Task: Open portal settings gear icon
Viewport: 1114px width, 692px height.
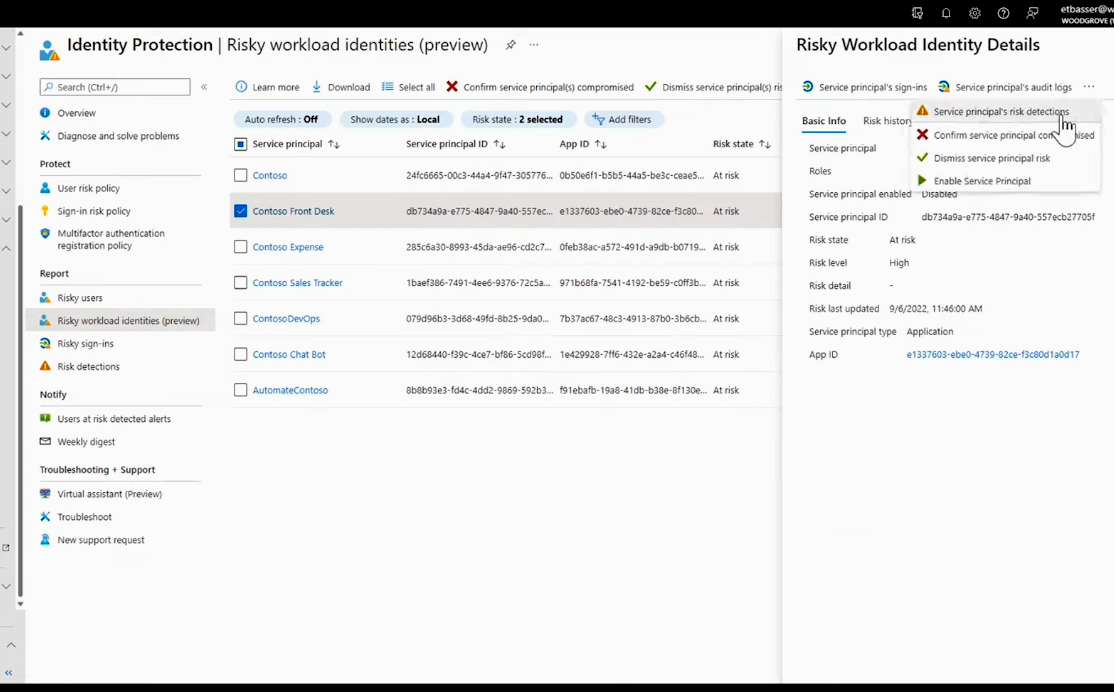Action: [975, 13]
